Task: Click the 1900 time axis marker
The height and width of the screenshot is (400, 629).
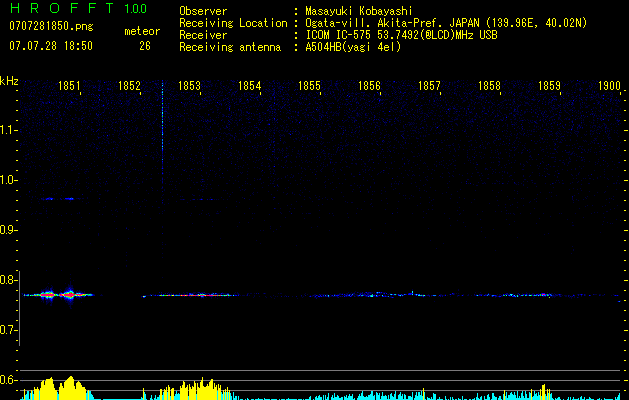Action: pos(609,86)
